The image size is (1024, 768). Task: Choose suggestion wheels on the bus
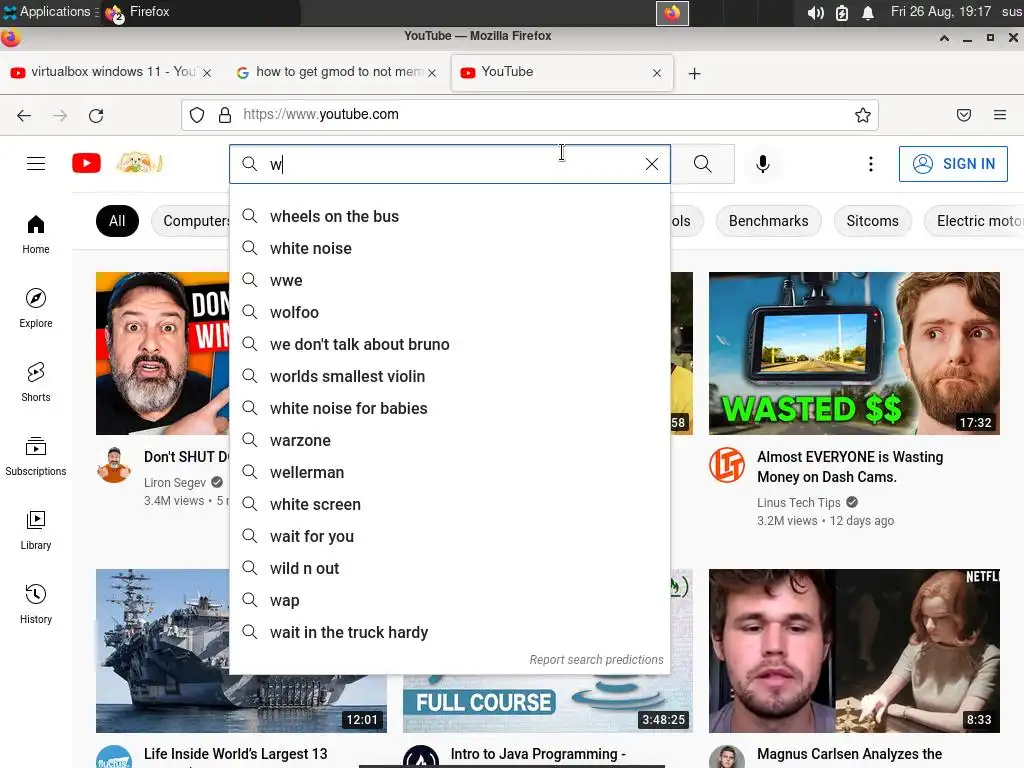(x=450, y=216)
